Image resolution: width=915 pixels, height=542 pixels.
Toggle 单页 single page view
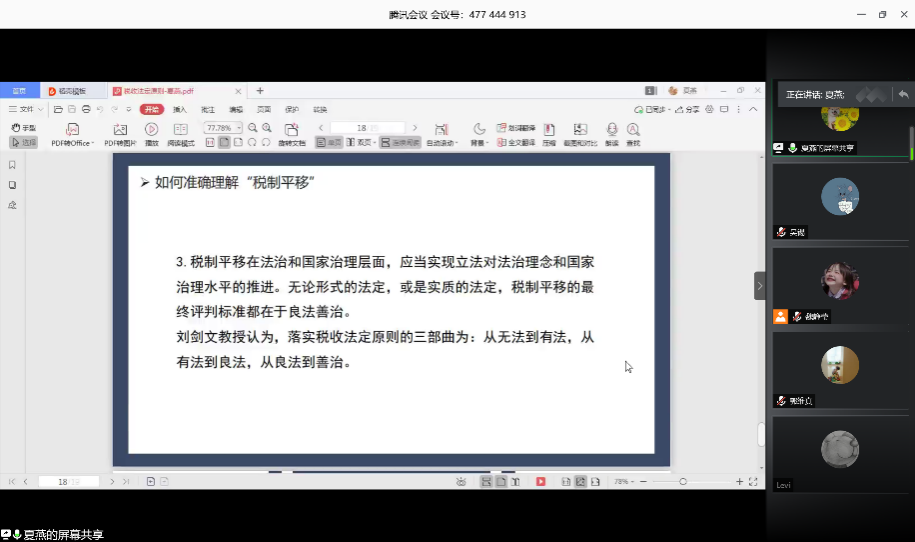pyautogui.click(x=329, y=143)
